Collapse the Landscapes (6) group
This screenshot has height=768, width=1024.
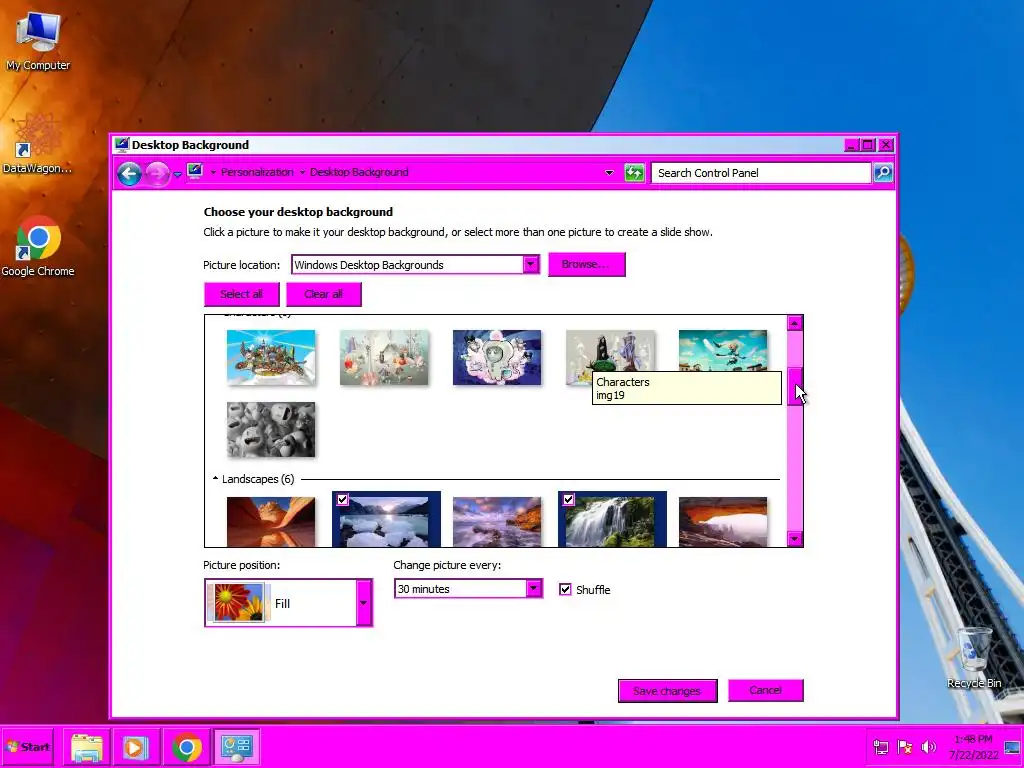point(216,479)
